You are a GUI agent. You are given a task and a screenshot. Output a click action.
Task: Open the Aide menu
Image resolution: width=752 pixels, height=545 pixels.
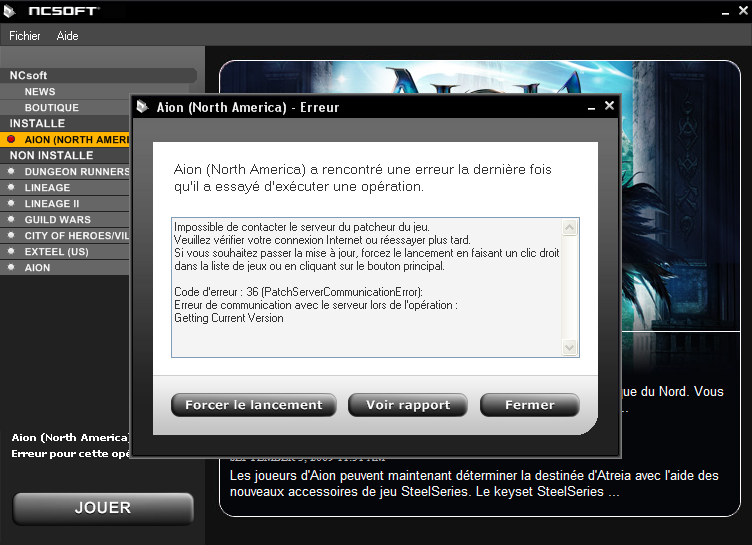click(x=67, y=36)
